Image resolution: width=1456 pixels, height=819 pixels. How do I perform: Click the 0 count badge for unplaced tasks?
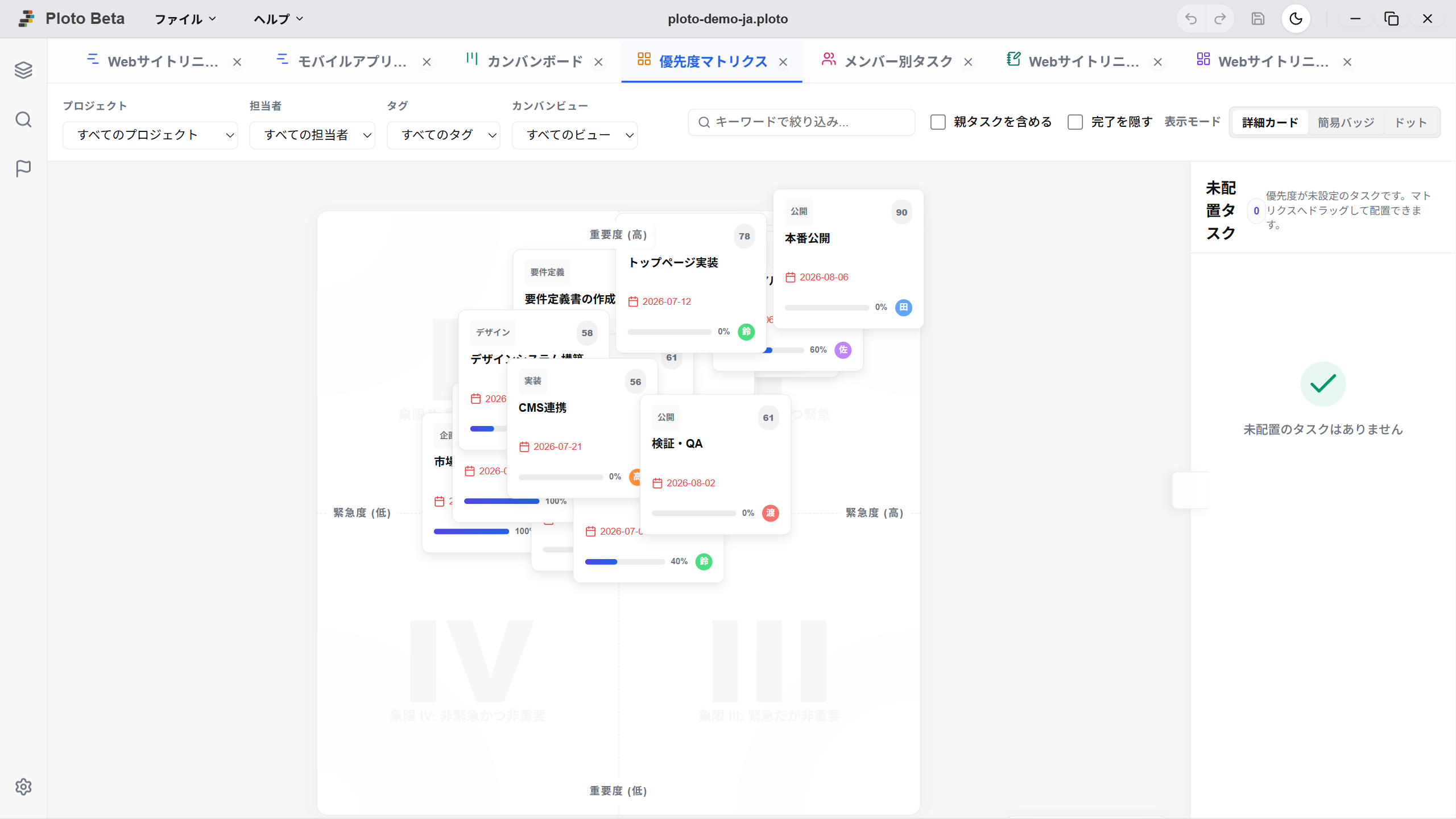coord(1256,211)
